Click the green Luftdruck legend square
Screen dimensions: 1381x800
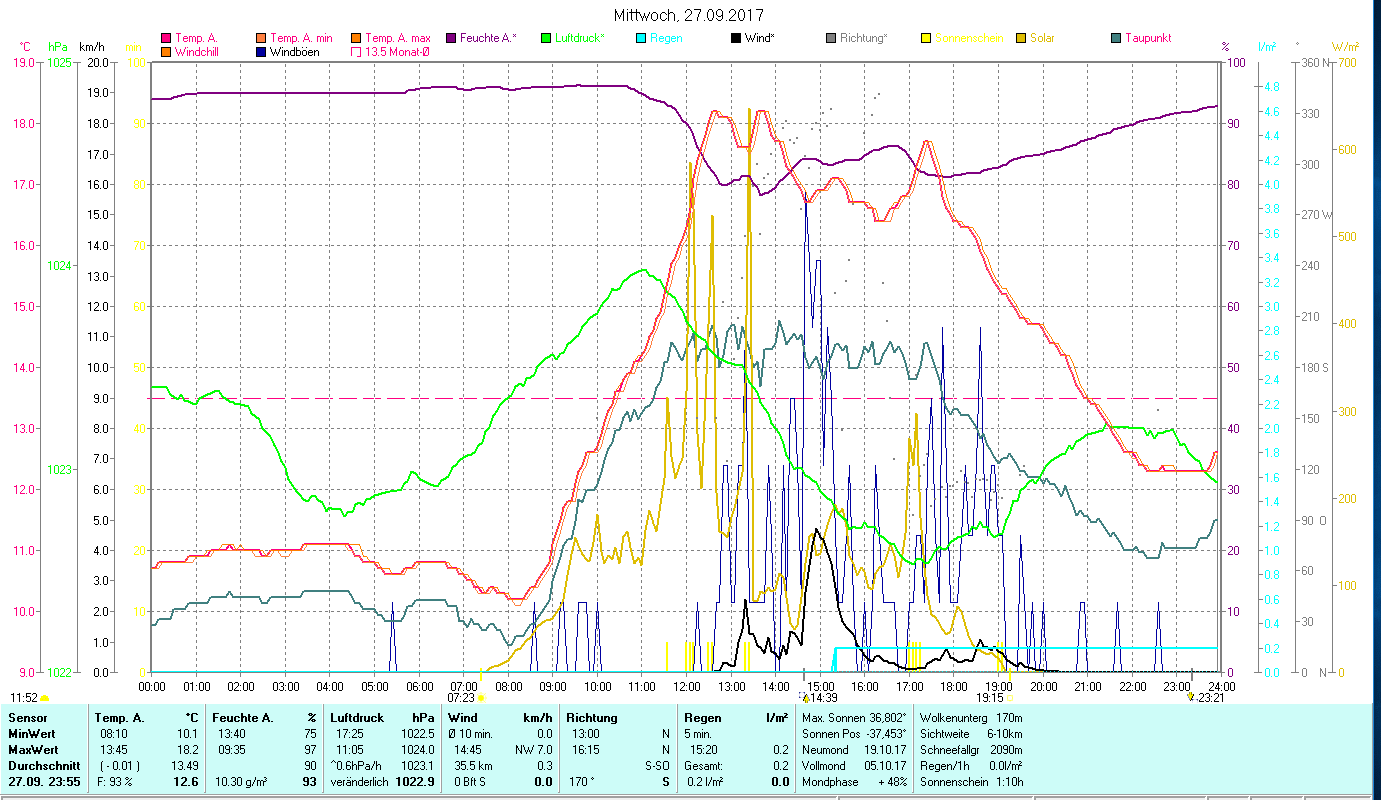545,38
